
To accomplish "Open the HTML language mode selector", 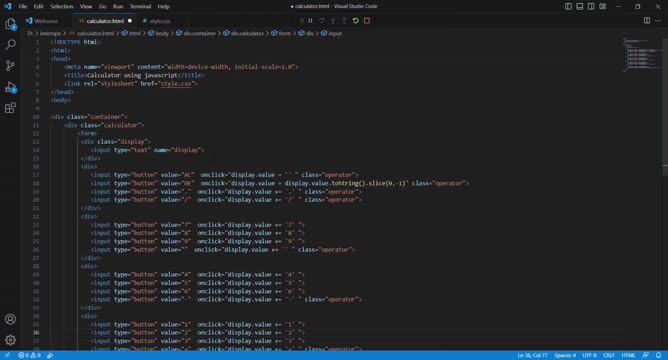I will (628, 355).
